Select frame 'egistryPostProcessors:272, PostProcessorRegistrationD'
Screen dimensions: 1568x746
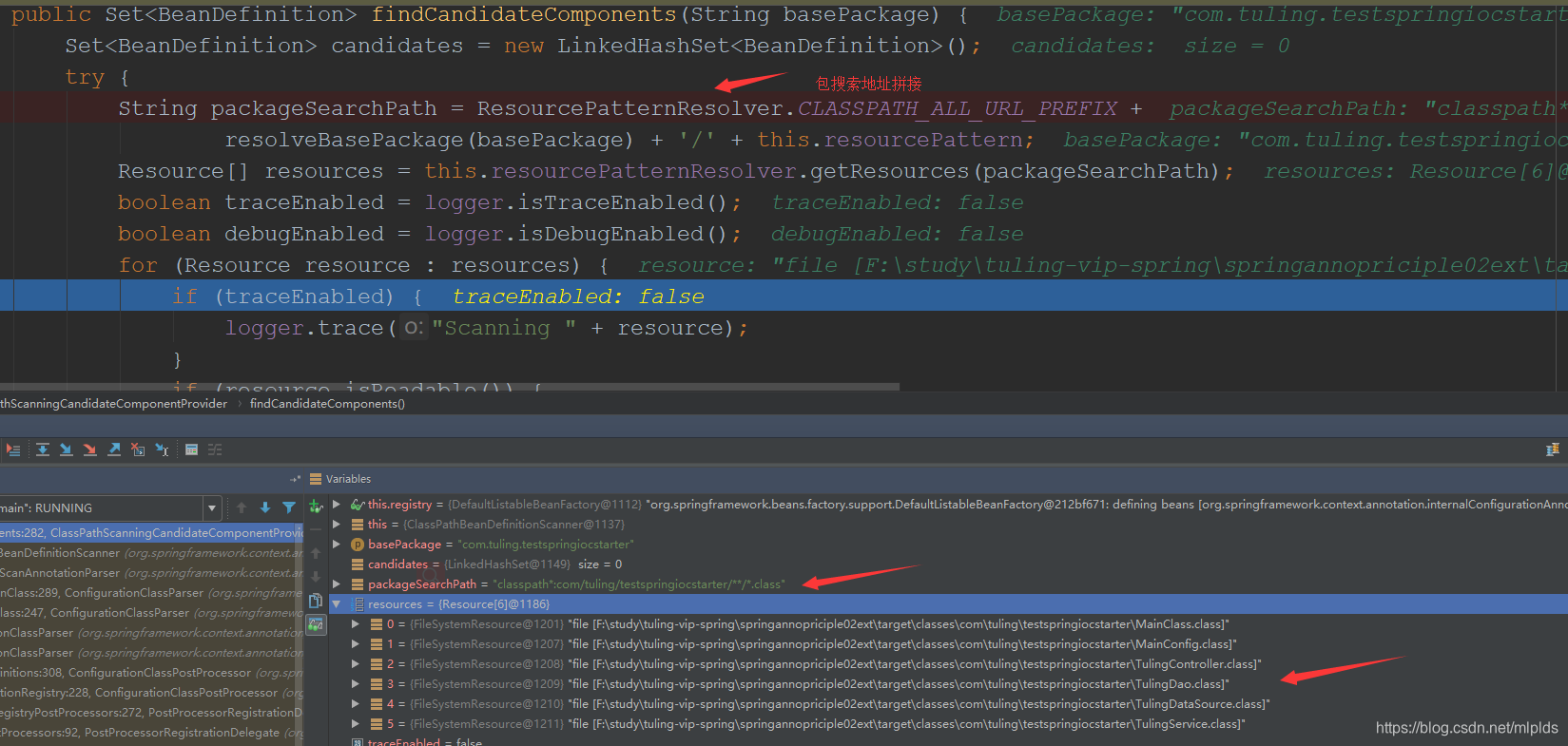pos(151,713)
